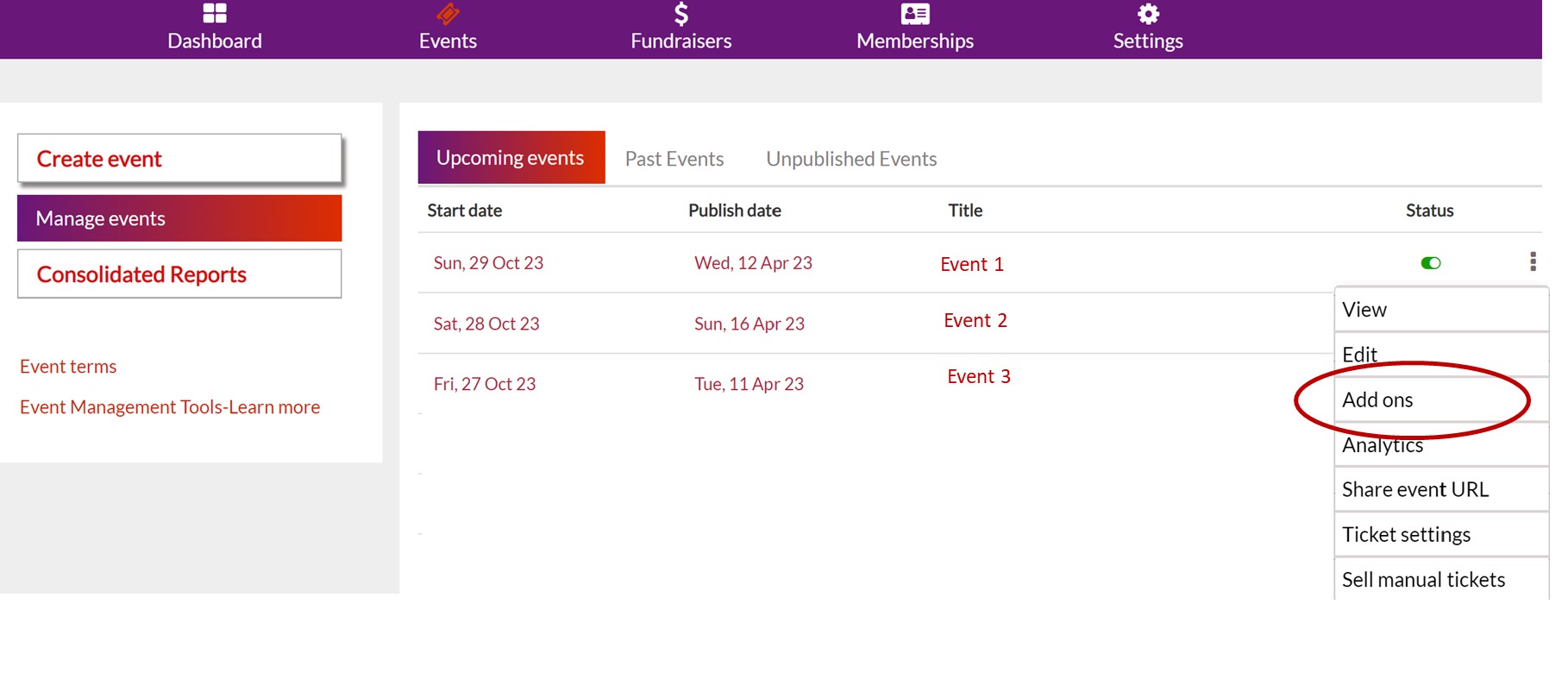Select Add ons in context menu
The width and height of the screenshot is (1568, 692).
pyautogui.click(x=1441, y=399)
